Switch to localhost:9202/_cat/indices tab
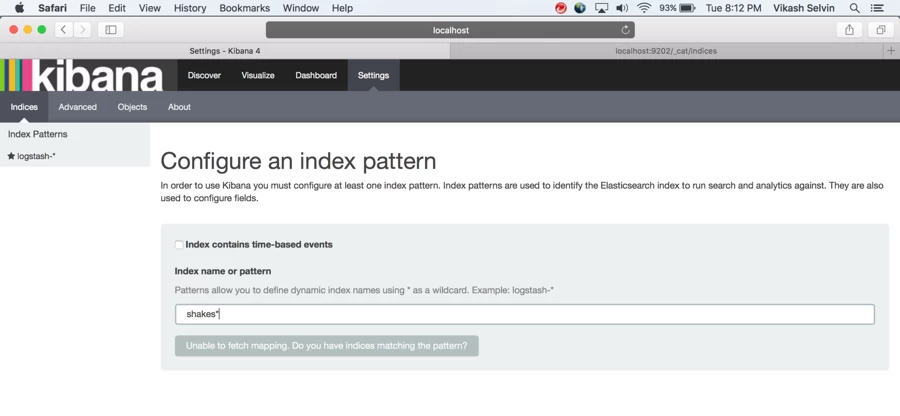Viewport: 900px width, 416px height. (x=666, y=50)
